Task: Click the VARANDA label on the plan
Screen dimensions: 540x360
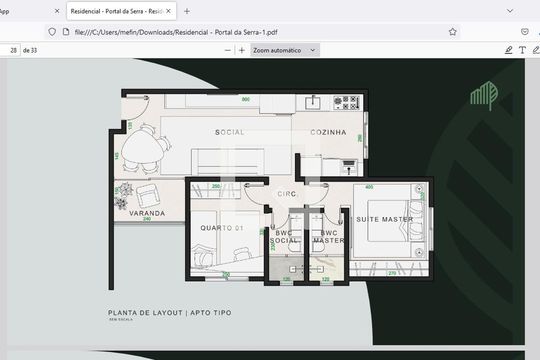Action: pos(147,213)
